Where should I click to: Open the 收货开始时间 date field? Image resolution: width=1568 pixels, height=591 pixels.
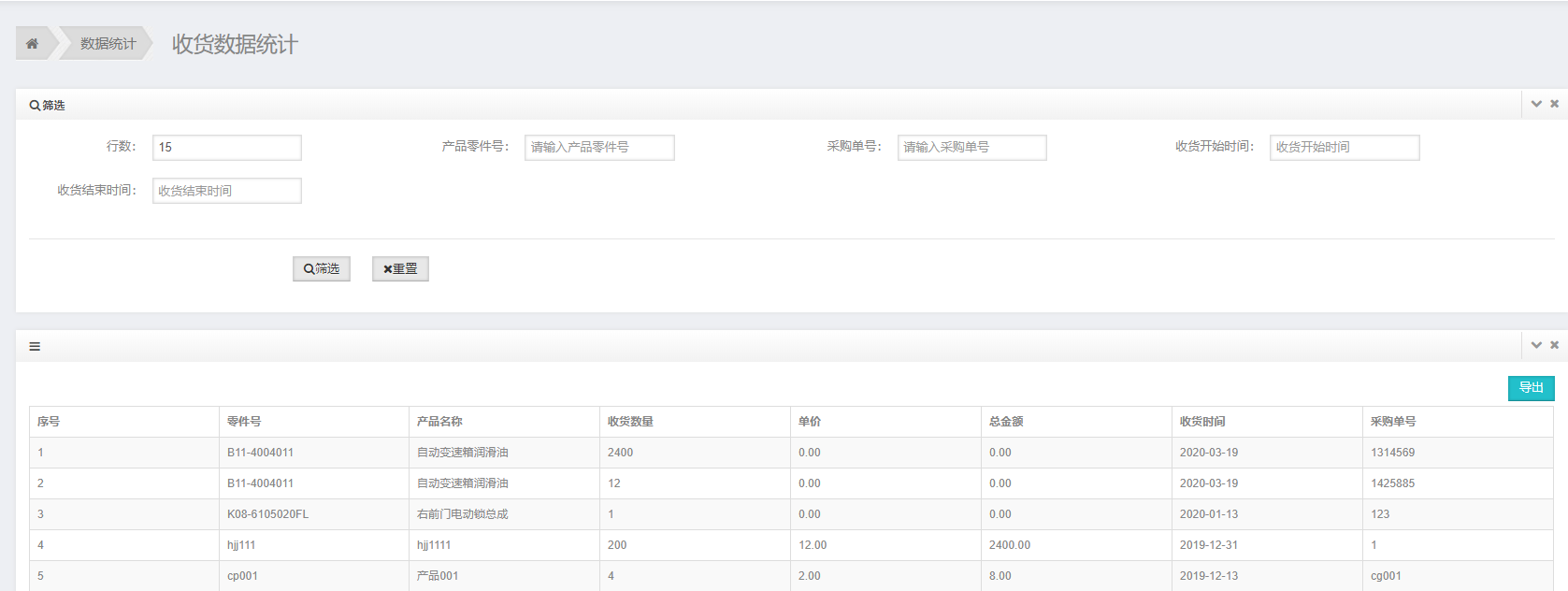point(1344,148)
